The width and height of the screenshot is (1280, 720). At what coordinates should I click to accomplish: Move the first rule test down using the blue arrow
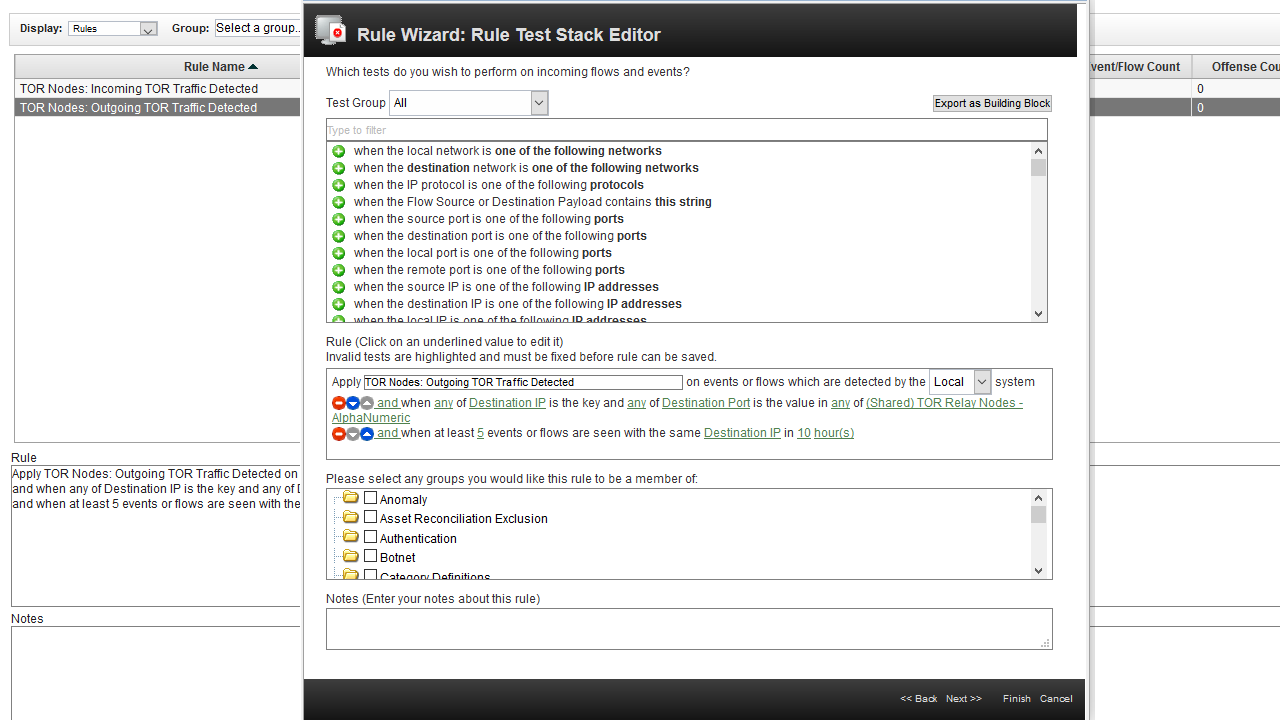point(352,403)
